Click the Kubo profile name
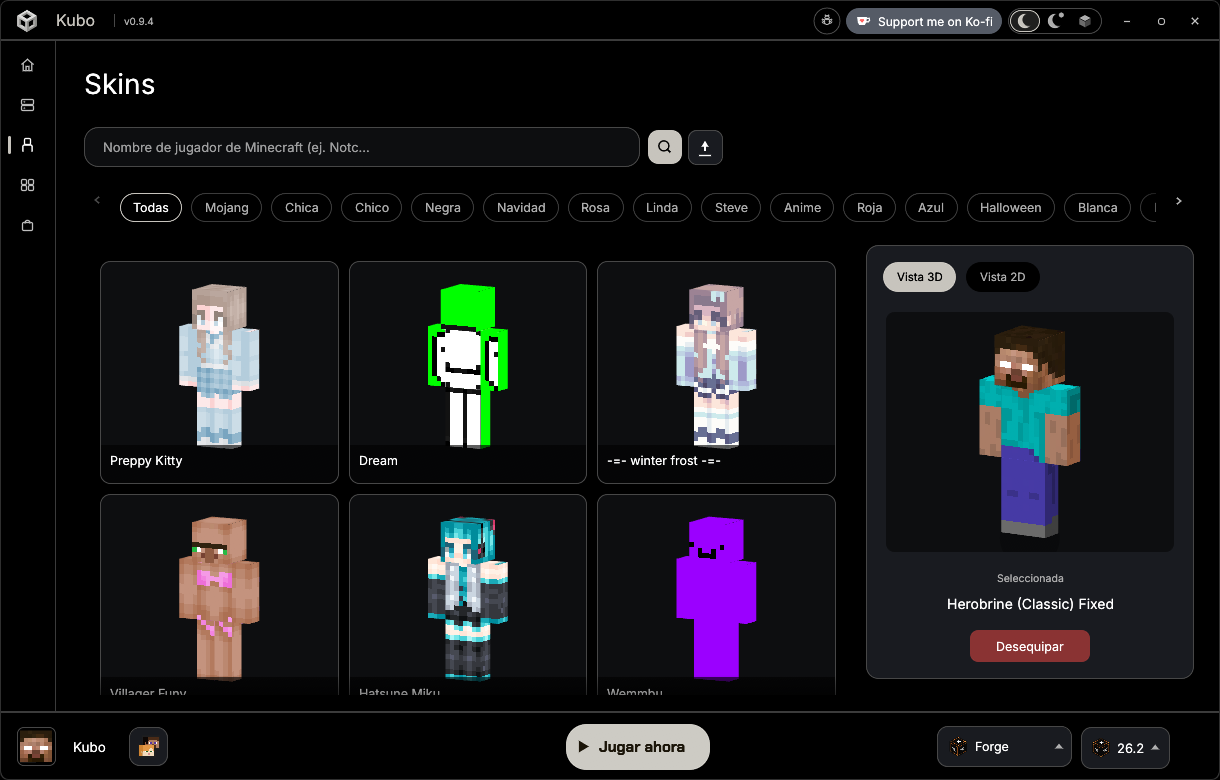This screenshot has height=780, width=1220. pyautogui.click(x=89, y=747)
